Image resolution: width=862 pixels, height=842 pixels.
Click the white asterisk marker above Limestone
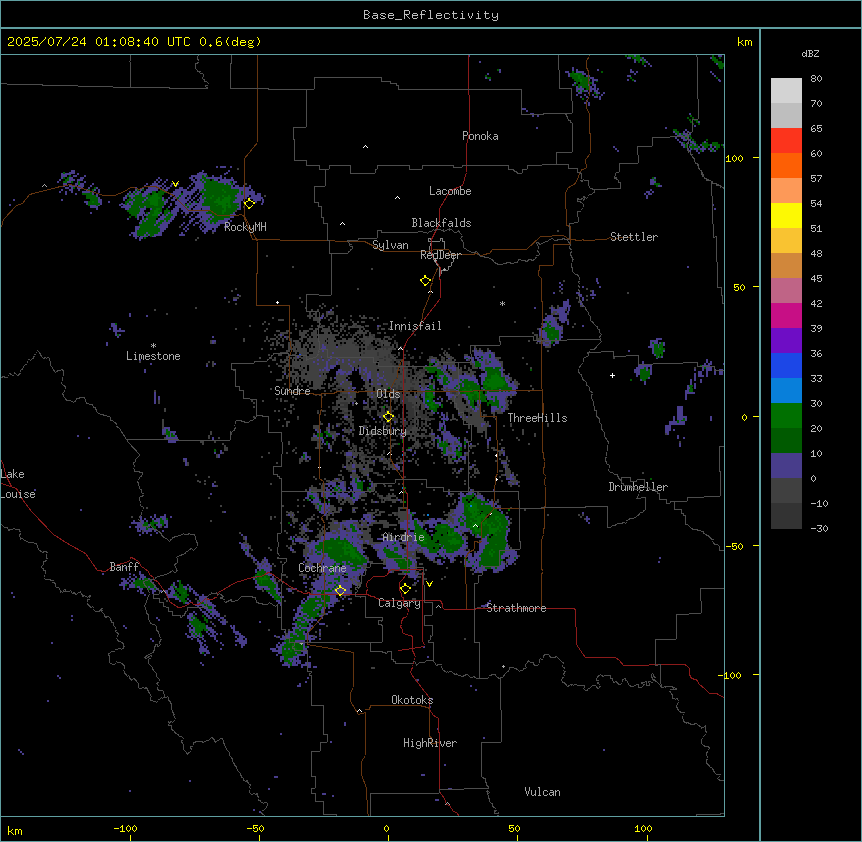(x=153, y=346)
